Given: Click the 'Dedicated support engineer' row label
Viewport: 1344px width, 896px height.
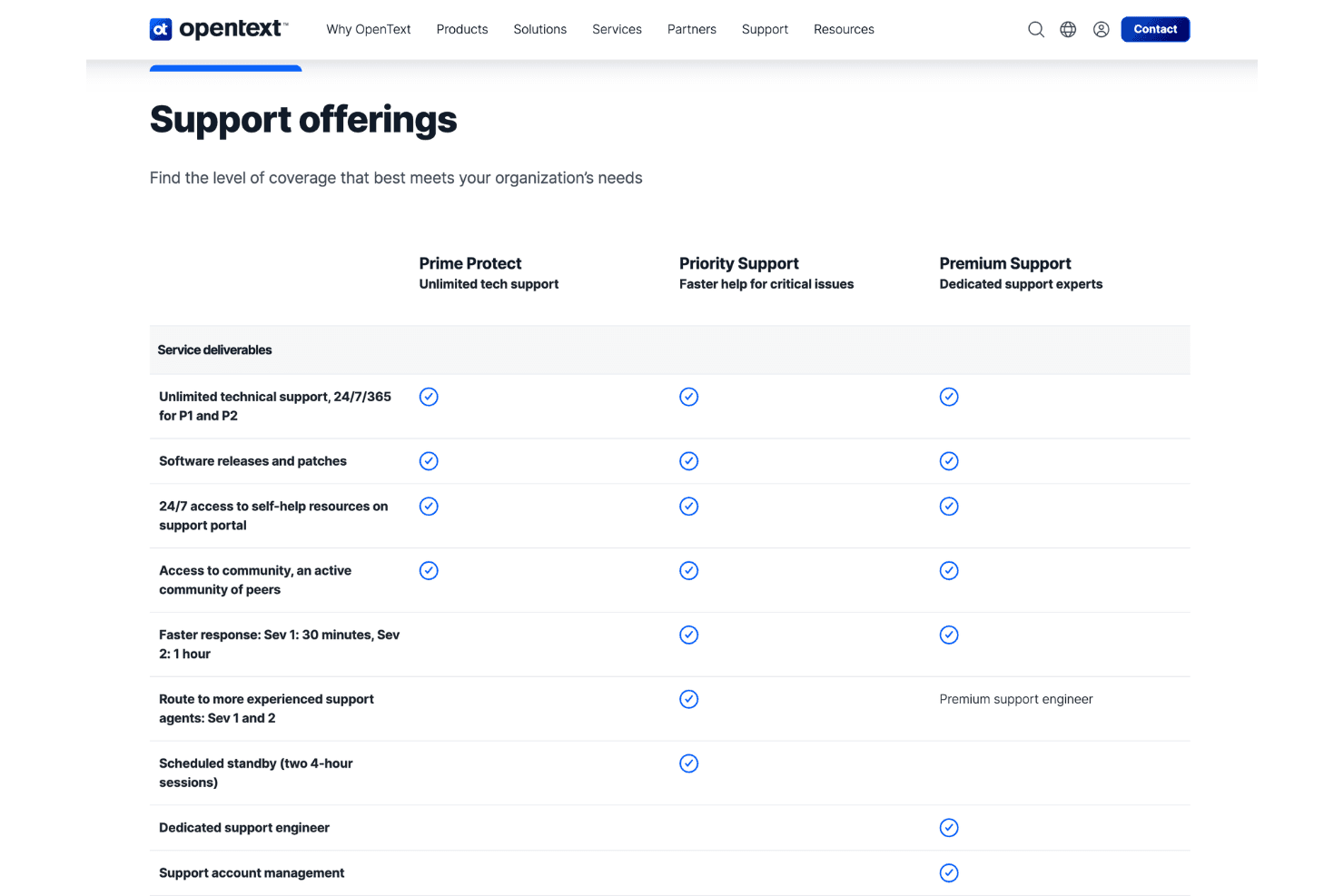Looking at the screenshot, I should (x=244, y=828).
